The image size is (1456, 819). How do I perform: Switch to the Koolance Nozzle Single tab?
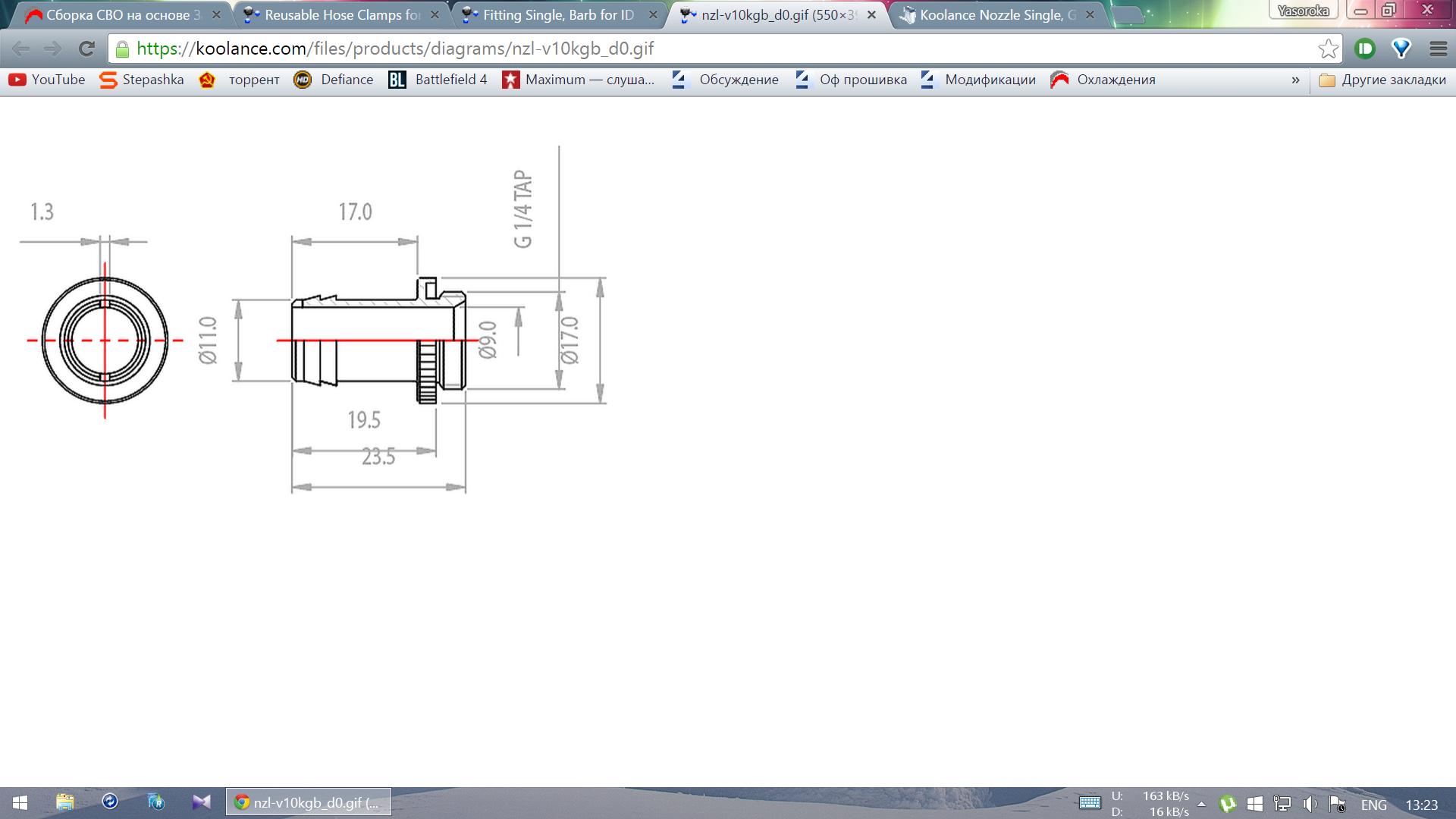[996, 14]
